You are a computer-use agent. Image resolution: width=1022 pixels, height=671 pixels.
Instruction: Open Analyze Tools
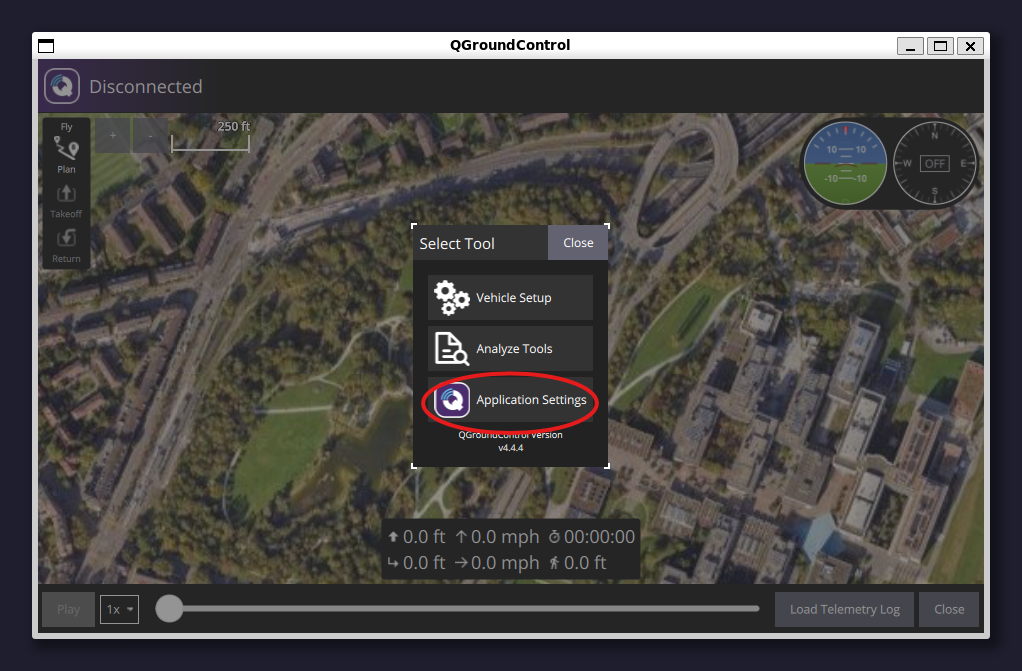[510, 349]
